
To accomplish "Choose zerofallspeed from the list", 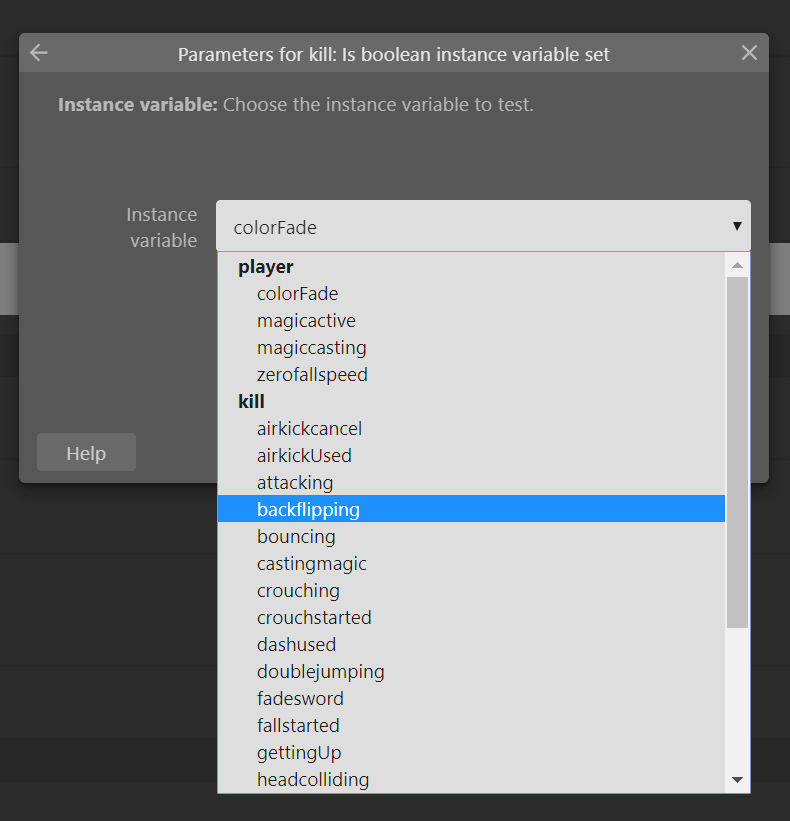I will point(471,374).
